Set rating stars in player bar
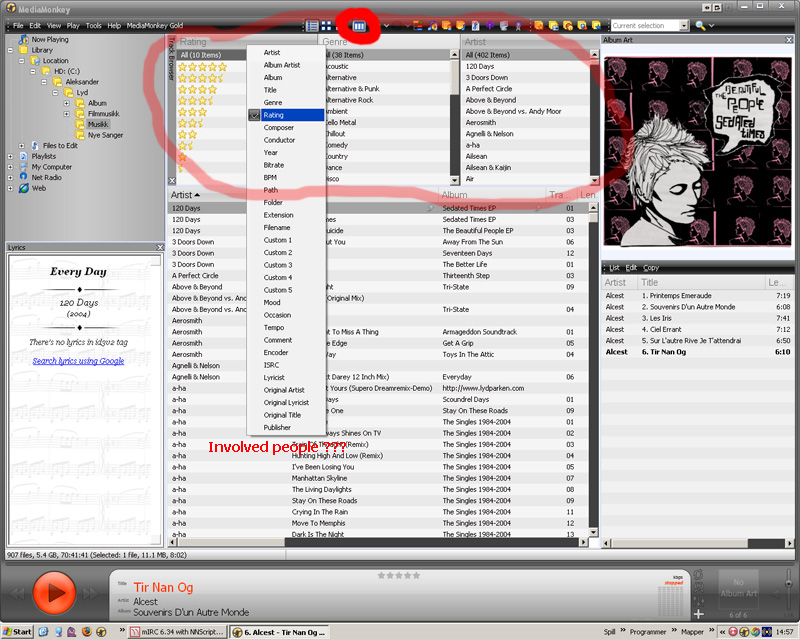The height and width of the screenshot is (640, 800). pyautogui.click(x=398, y=576)
